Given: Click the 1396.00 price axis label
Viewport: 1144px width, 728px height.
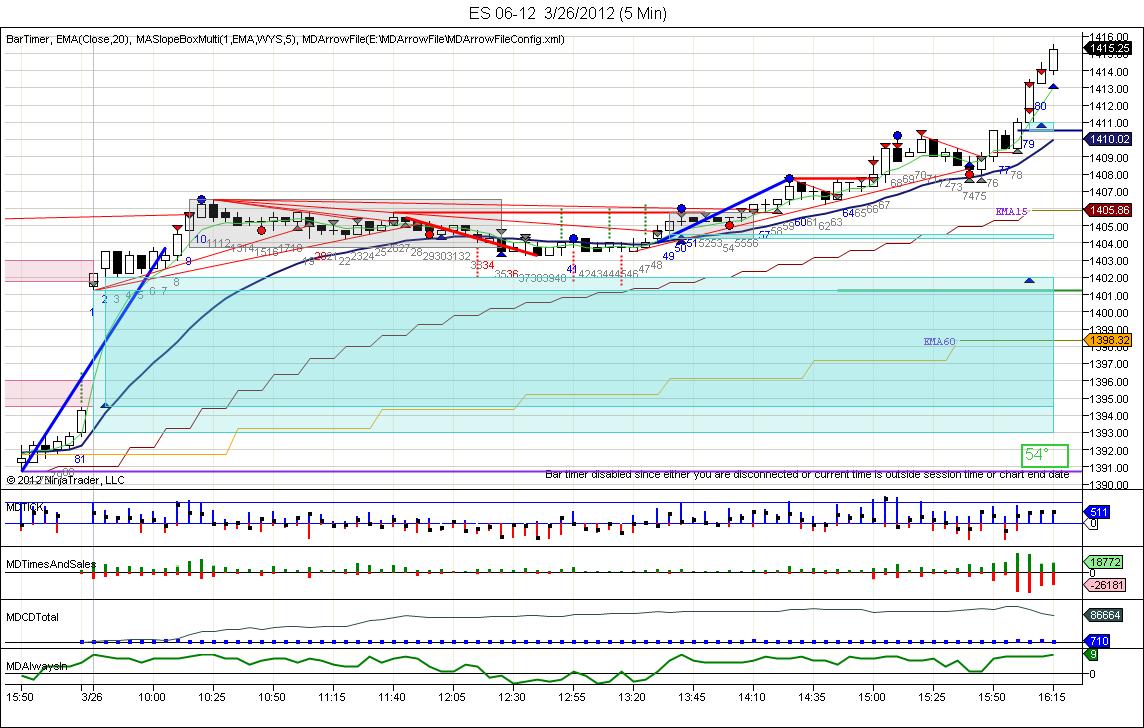Looking at the screenshot, I should tap(1109, 382).
